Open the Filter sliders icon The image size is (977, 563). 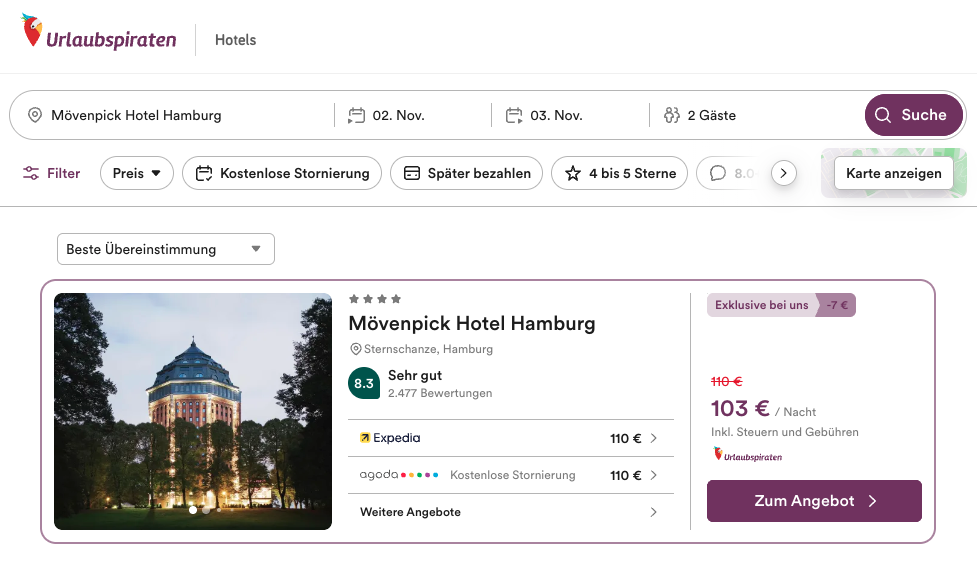[32, 173]
